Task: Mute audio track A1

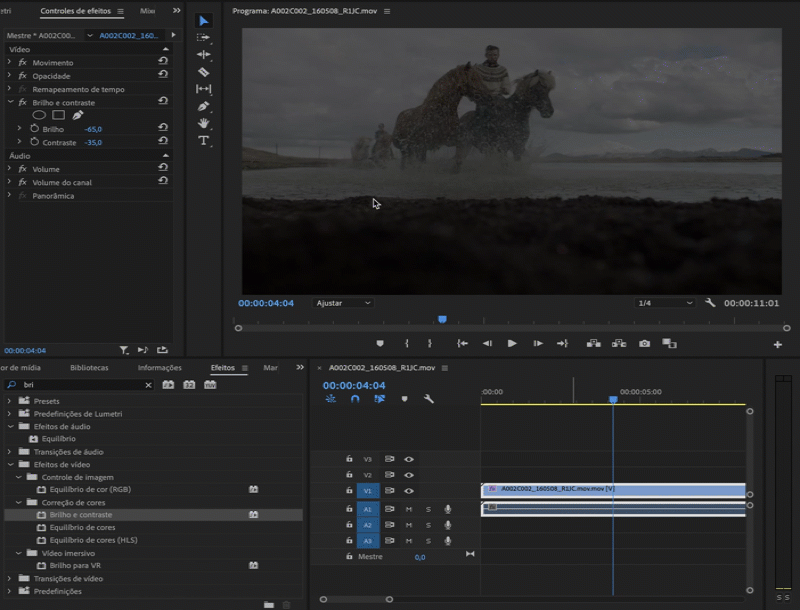Action: click(409, 509)
